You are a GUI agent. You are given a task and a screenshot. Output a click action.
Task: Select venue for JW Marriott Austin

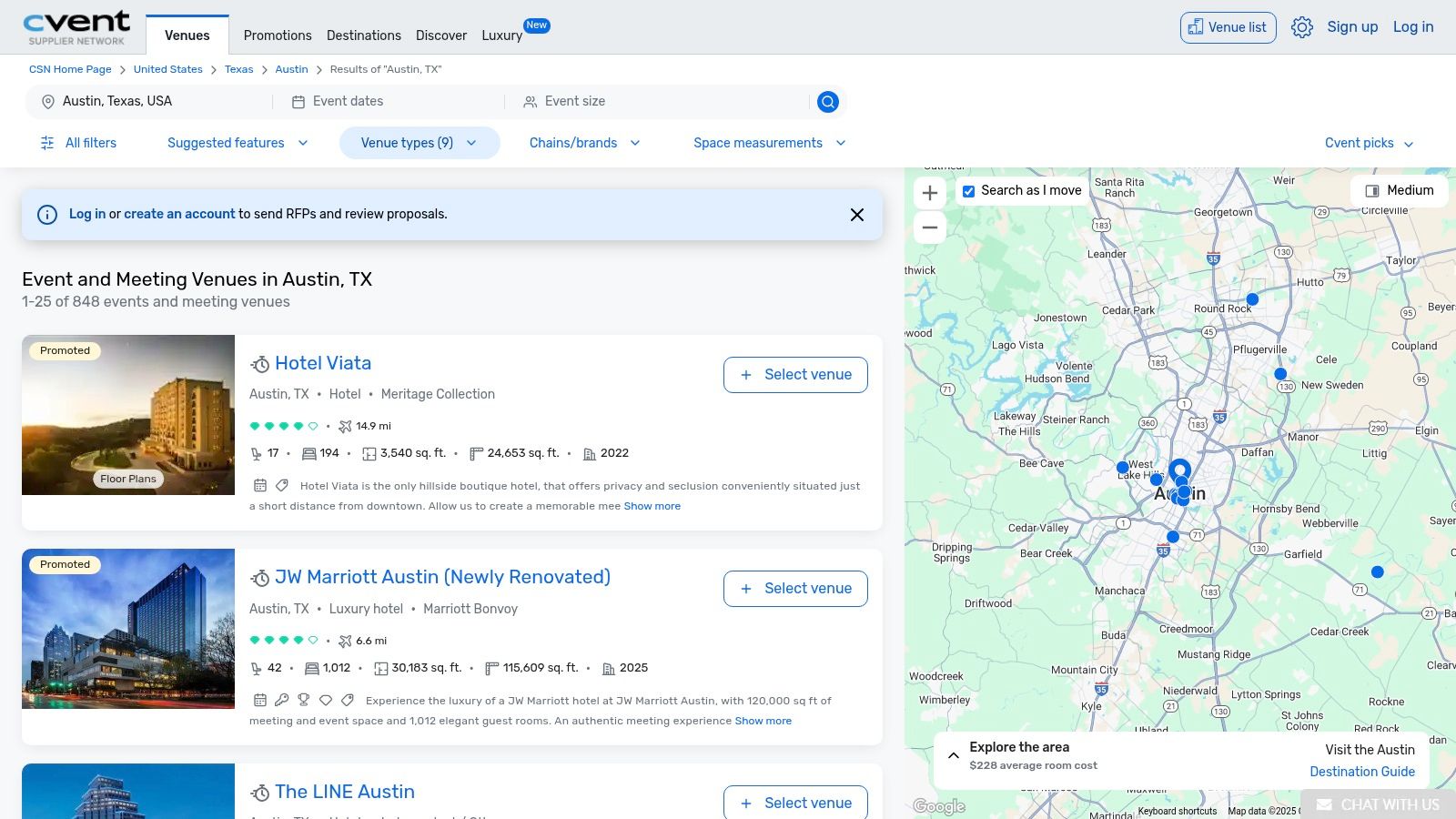[795, 589]
